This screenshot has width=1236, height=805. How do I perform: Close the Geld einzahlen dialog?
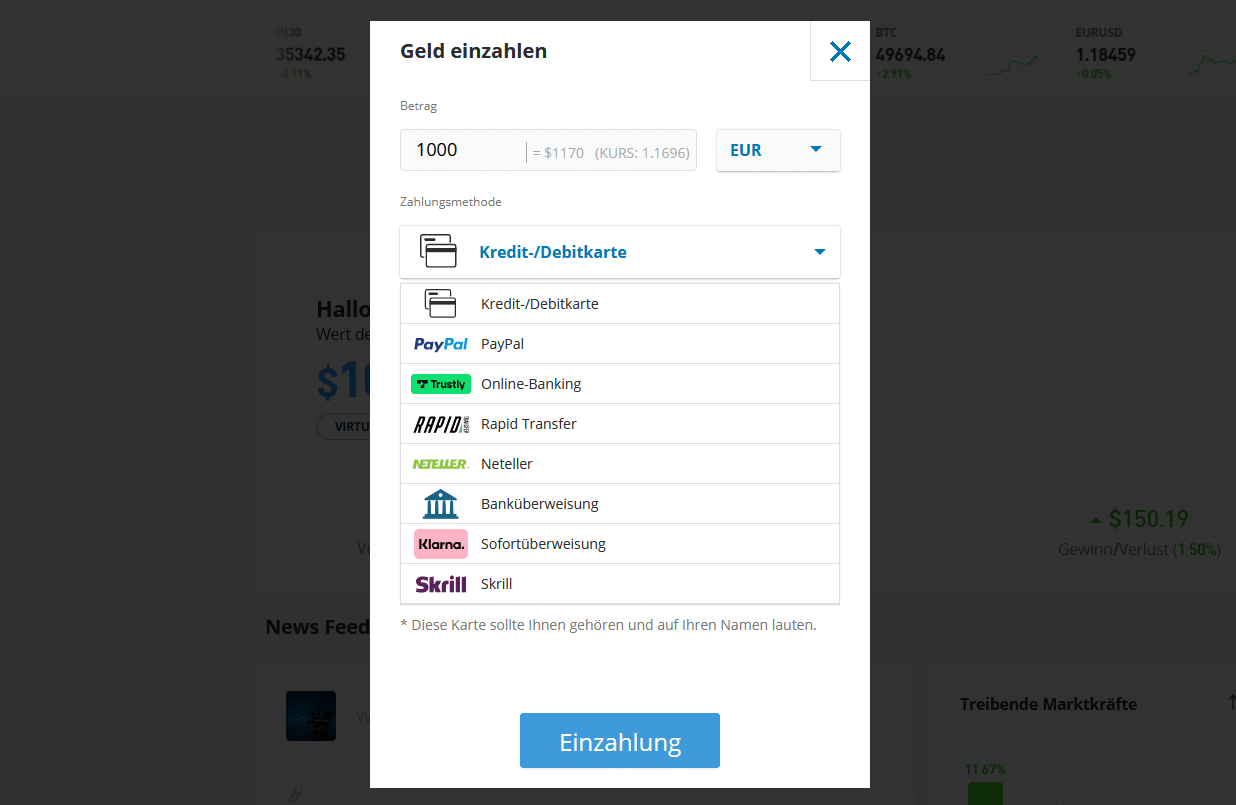tap(840, 51)
